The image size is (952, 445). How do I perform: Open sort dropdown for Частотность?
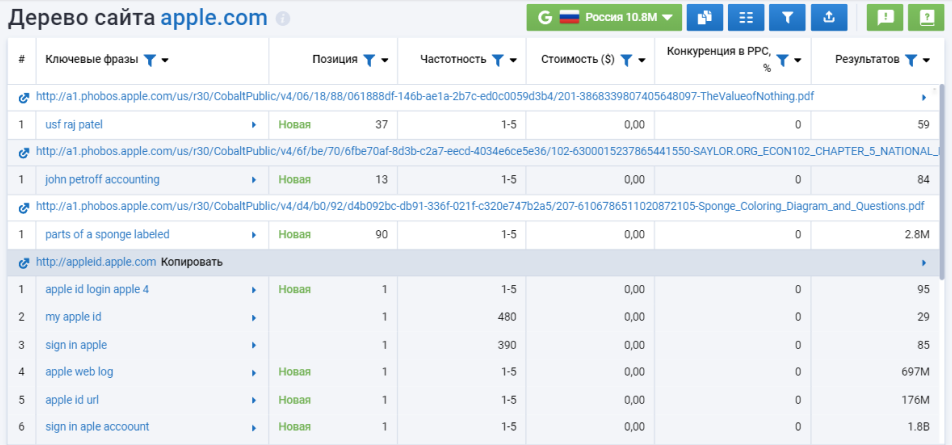513,60
